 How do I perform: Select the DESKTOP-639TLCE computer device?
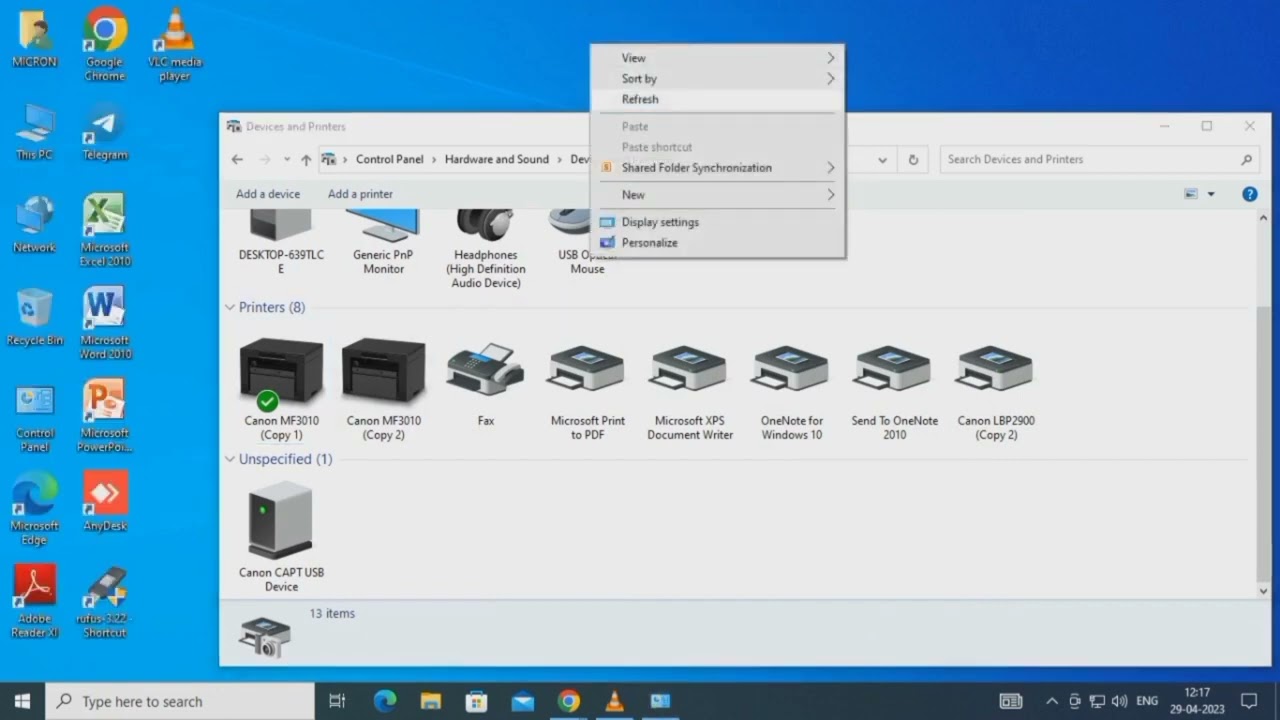coord(282,244)
